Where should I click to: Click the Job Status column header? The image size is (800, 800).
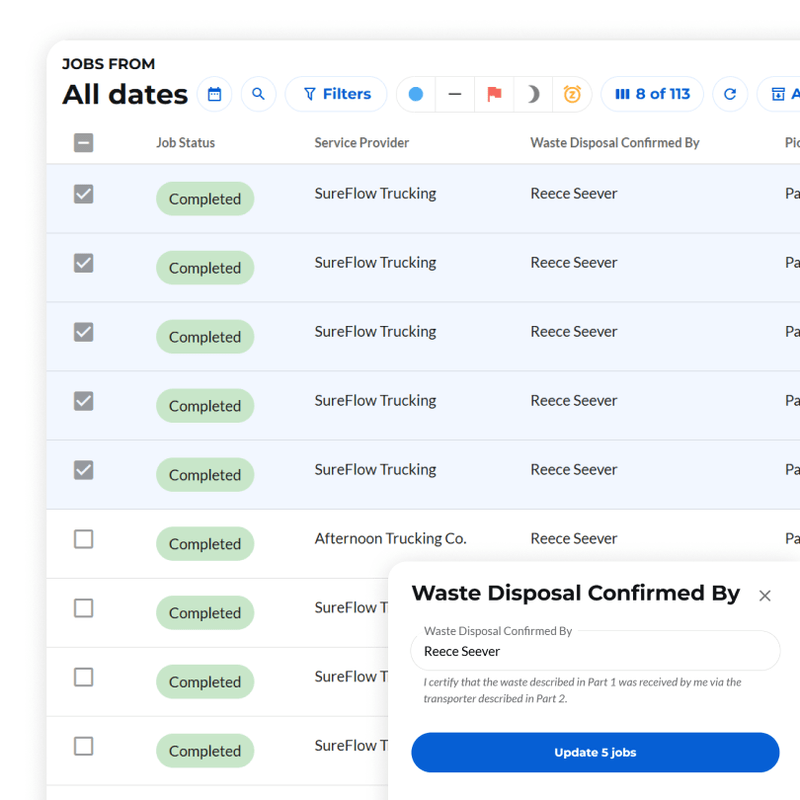186,143
